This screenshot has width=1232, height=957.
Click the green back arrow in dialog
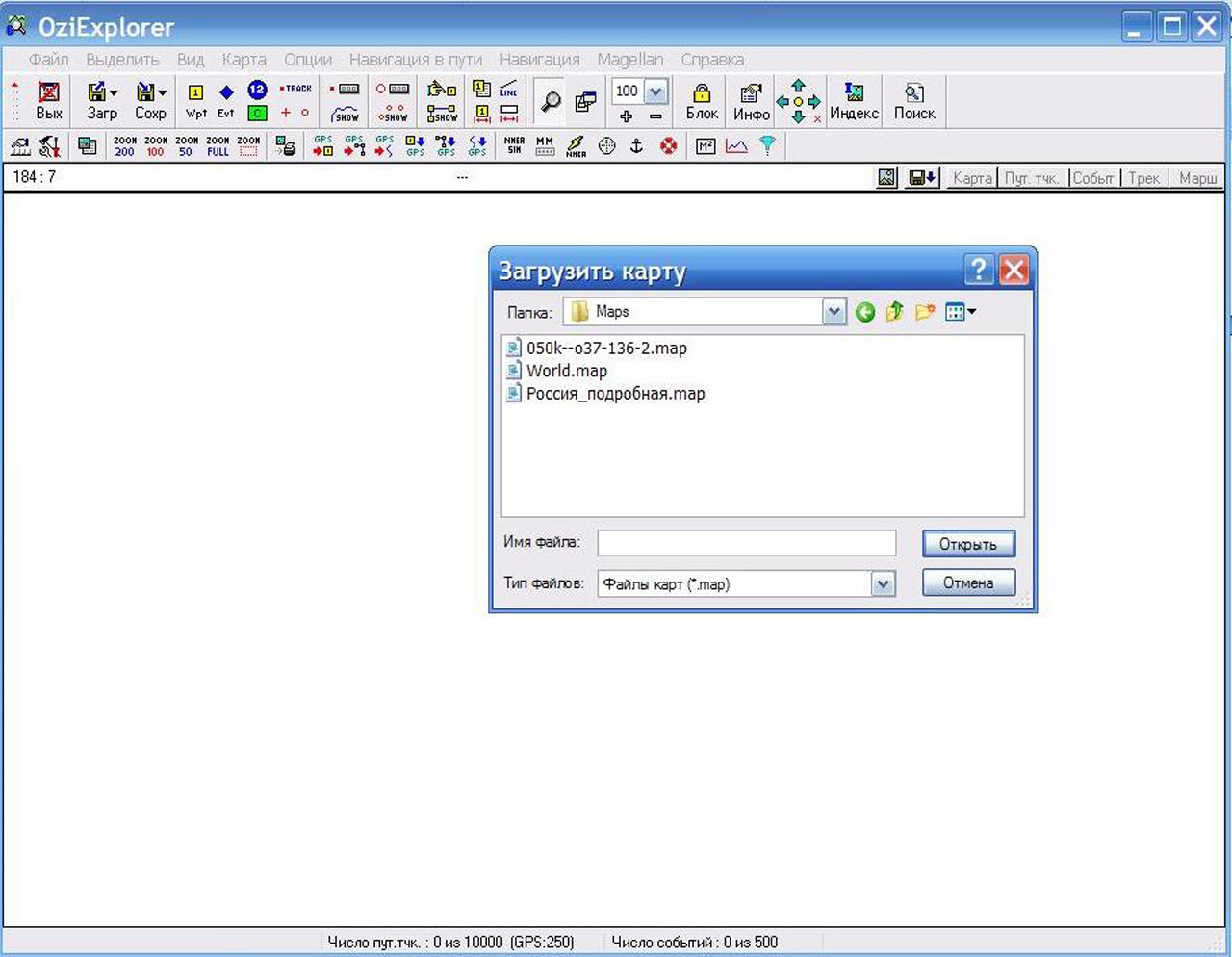[865, 312]
